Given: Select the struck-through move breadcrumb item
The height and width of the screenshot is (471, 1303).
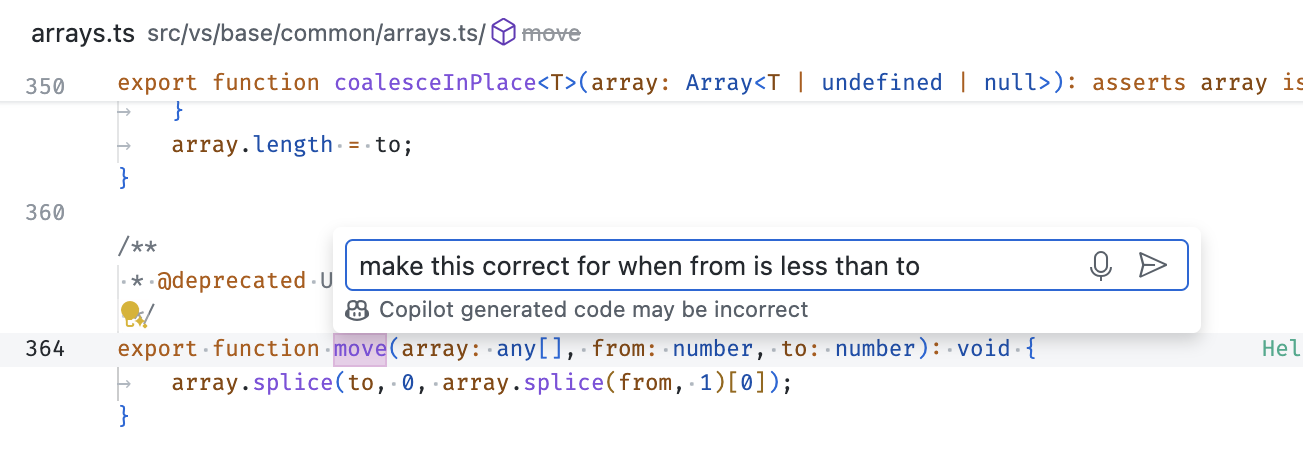Looking at the screenshot, I should pos(551,34).
